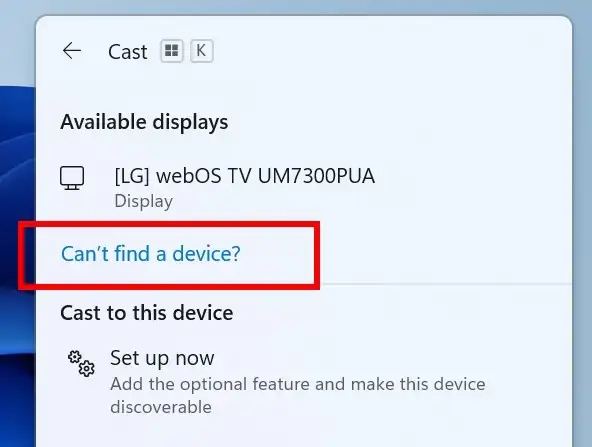Click the Cast to this device heading
Screen dimensions: 592x447
[146, 313]
